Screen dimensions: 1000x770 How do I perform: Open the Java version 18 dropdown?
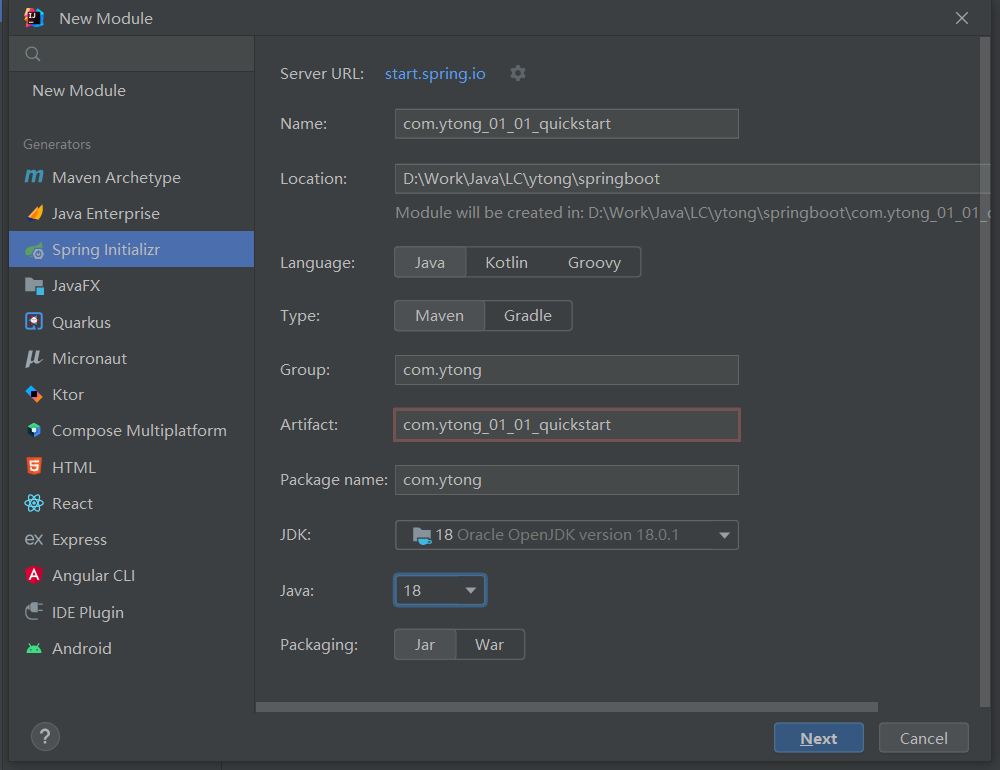tap(440, 590)
